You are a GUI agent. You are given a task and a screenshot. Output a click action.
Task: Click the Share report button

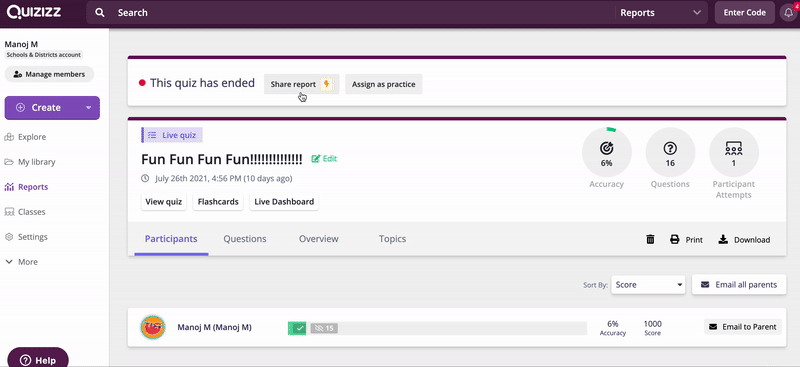coord(302,84)
